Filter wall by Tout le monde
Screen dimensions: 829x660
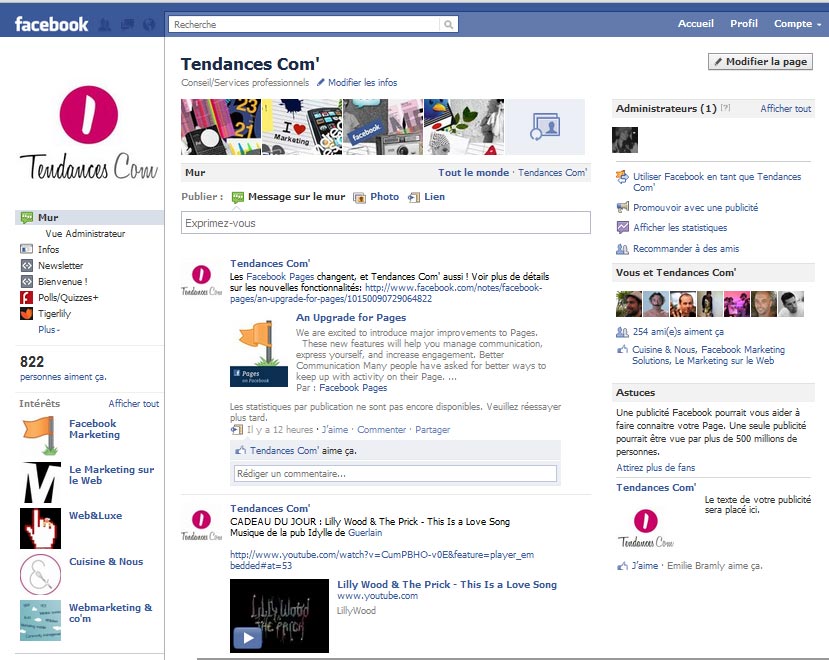pyautogui.click(x=473, y=172)
